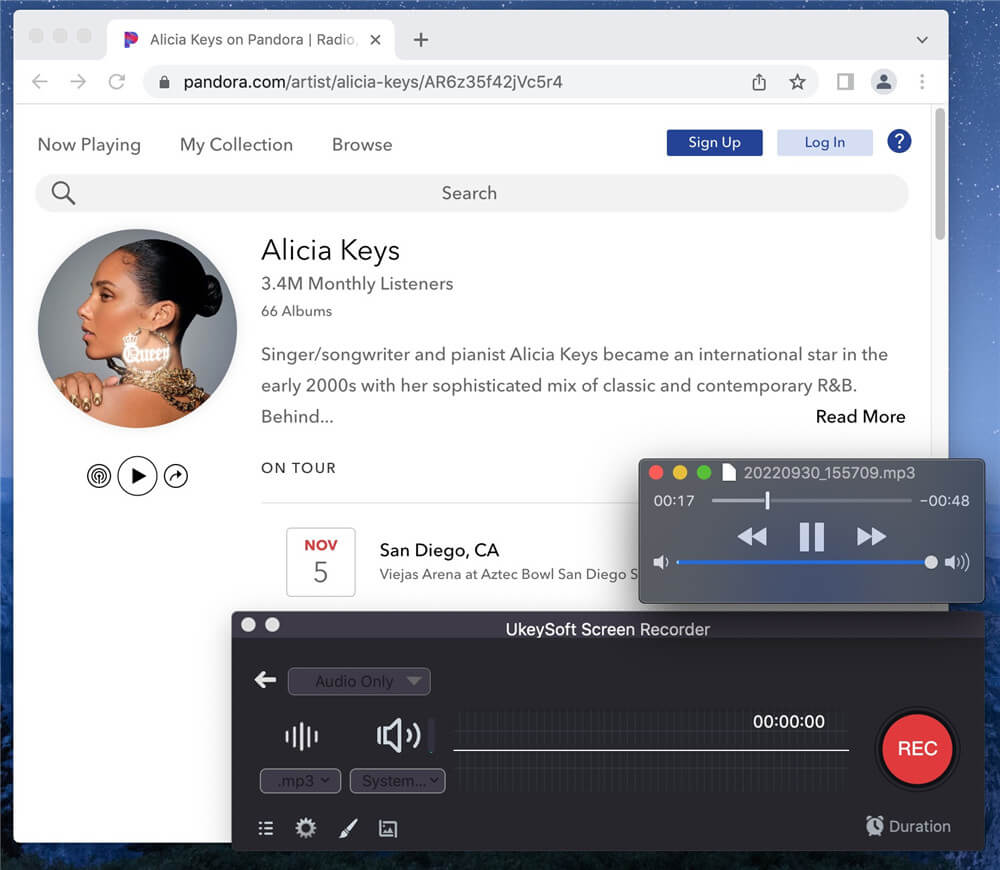
Task: Open UkeySoft settings gear
Action: (x=305, y=828)
